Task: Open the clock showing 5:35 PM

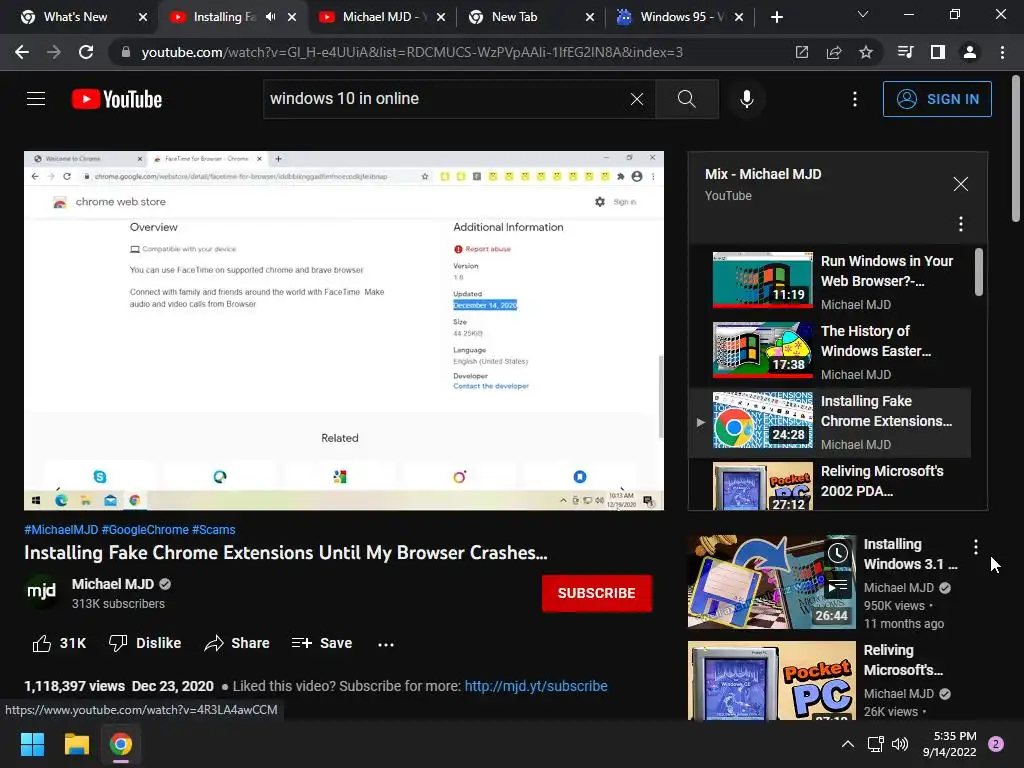Action: pos(950,744)
